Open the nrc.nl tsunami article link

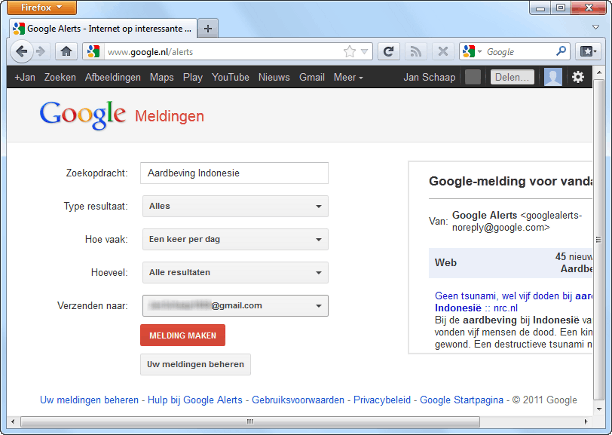click(513, 302)
